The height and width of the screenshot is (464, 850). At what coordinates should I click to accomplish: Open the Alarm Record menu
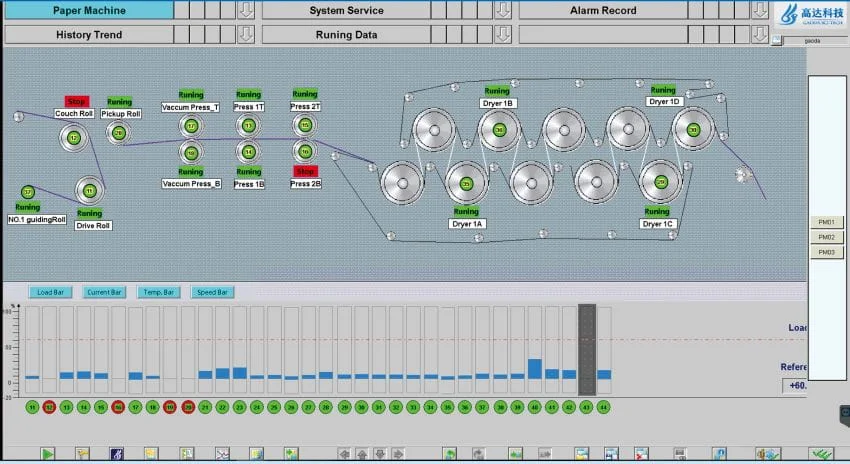click(603, 10)
